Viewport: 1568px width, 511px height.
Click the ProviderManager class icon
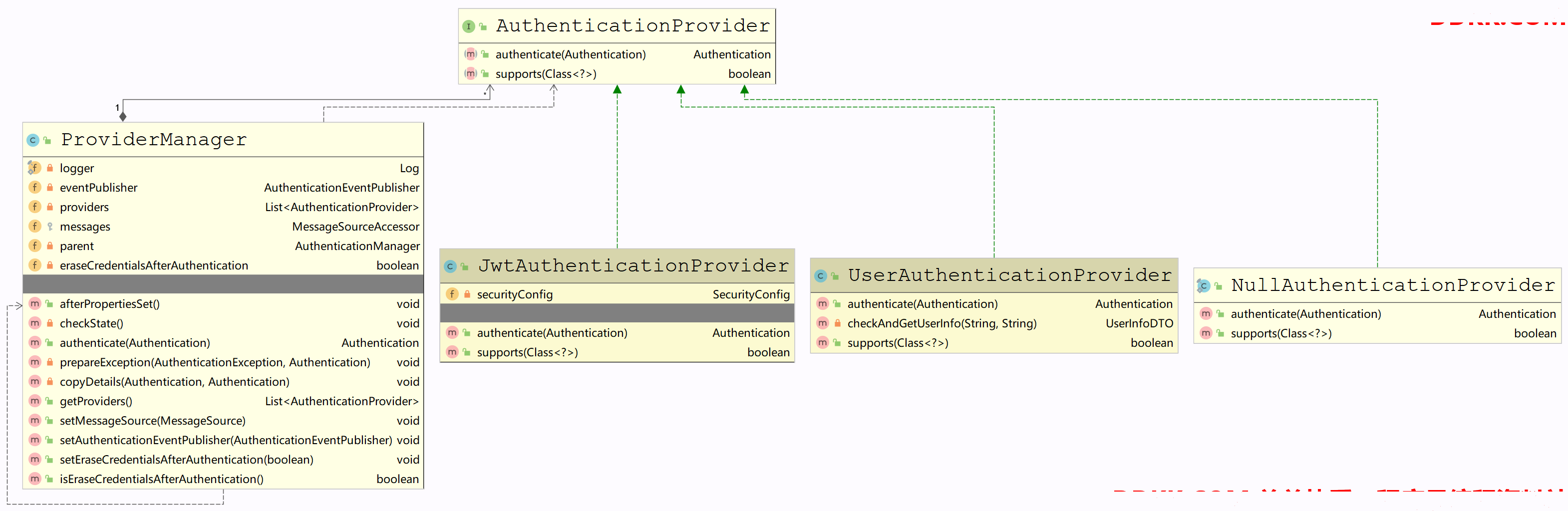click(x=33, y=141)
